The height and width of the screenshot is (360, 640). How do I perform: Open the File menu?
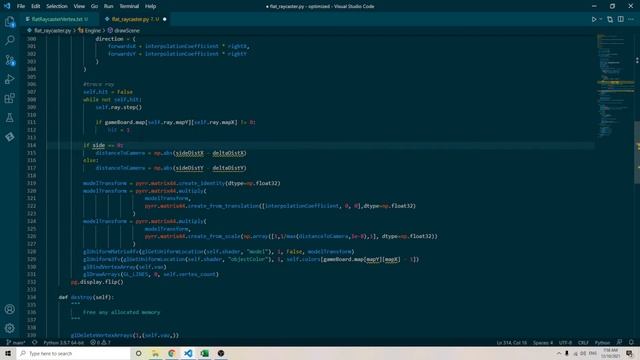(x=21, y=6)
